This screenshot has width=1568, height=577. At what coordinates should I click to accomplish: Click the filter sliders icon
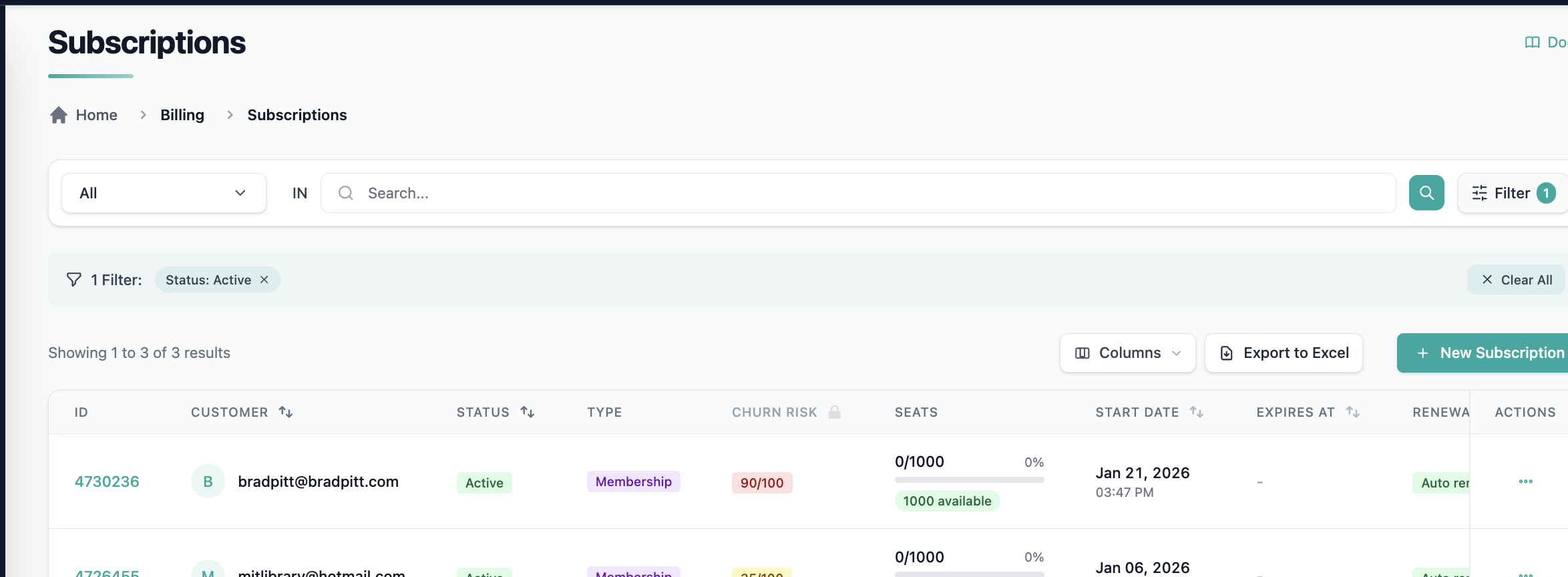[x=1480, y=193]
